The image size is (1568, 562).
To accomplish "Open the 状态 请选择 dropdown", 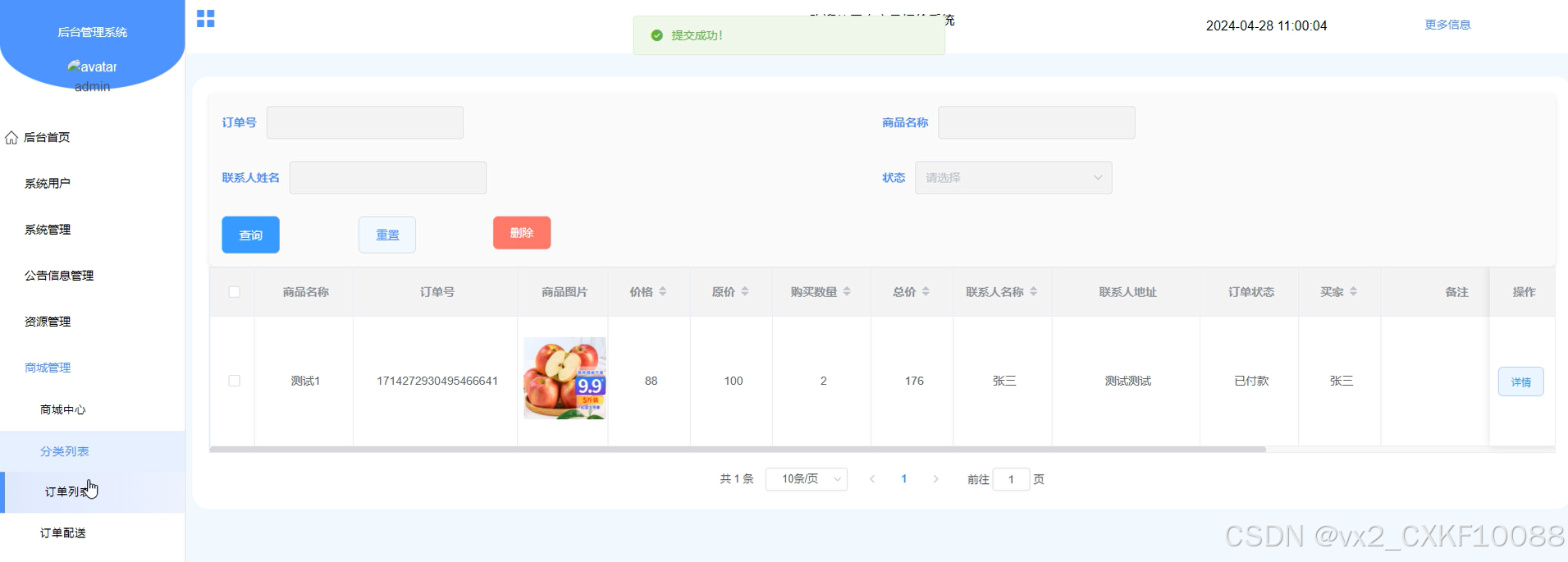I will [x=1013, y=177].
